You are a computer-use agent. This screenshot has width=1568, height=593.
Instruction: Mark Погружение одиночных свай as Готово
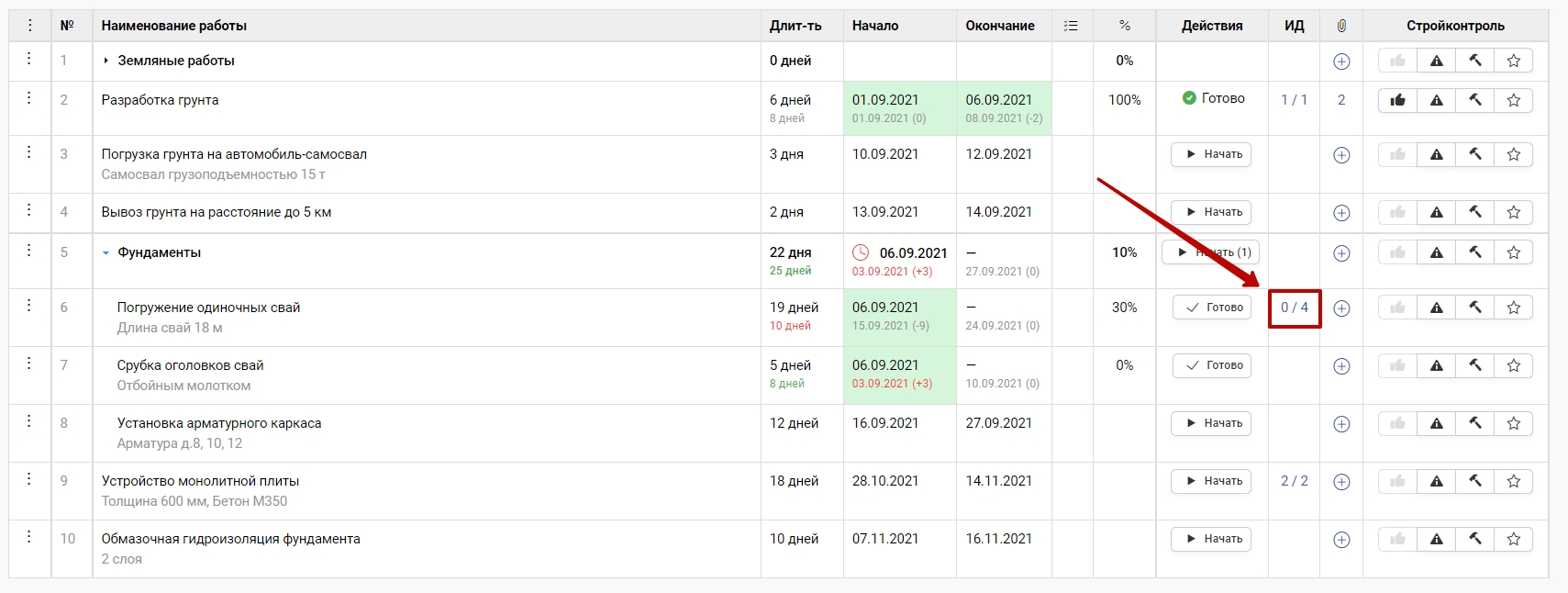[1212, 308]
